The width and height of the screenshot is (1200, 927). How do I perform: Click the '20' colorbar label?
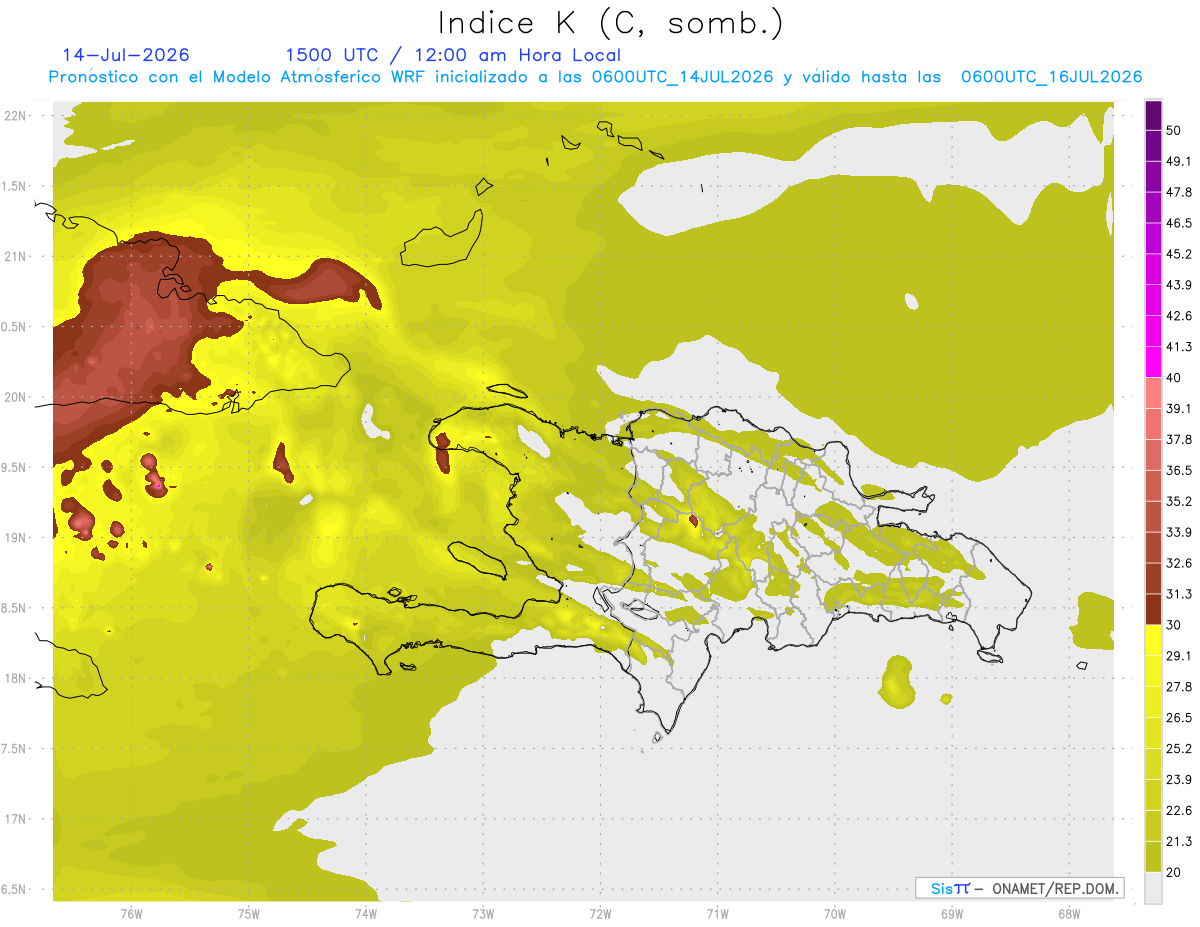(x=1175, y=872)
